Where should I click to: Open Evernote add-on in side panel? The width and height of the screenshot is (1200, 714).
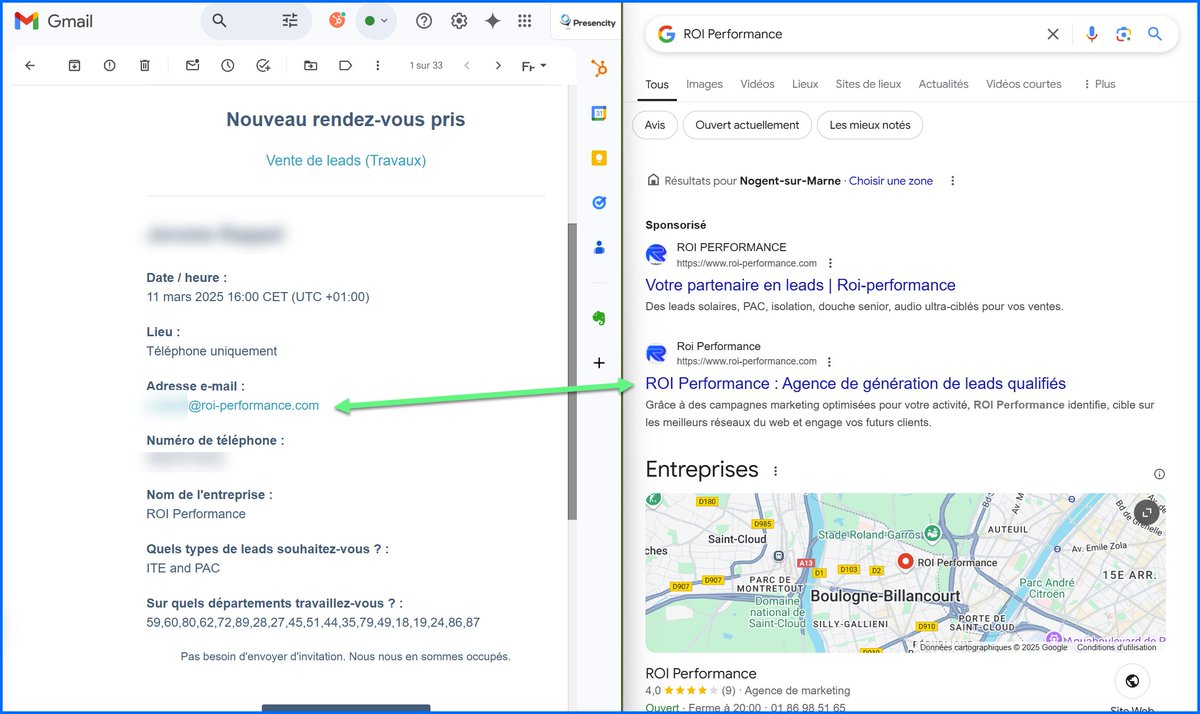click(x=599, y=318)
